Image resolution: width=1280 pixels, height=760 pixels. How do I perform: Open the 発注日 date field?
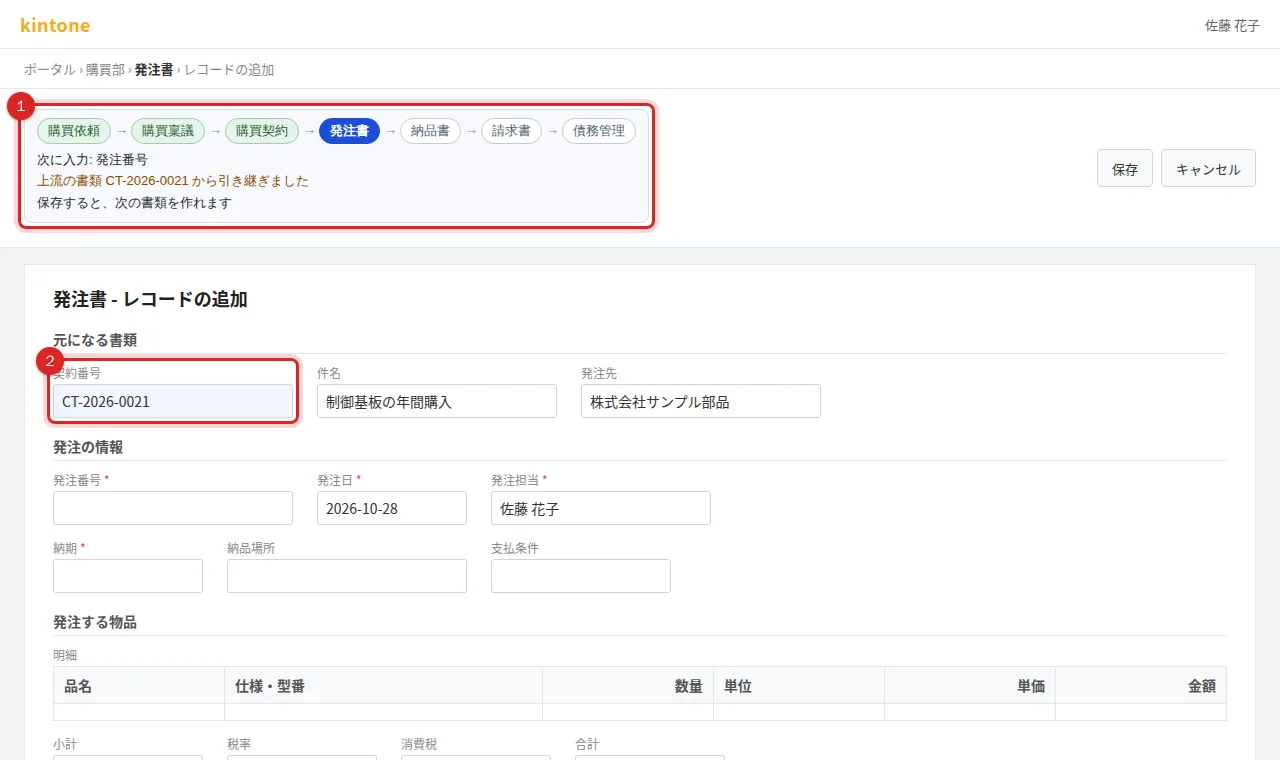click(392, 508)
